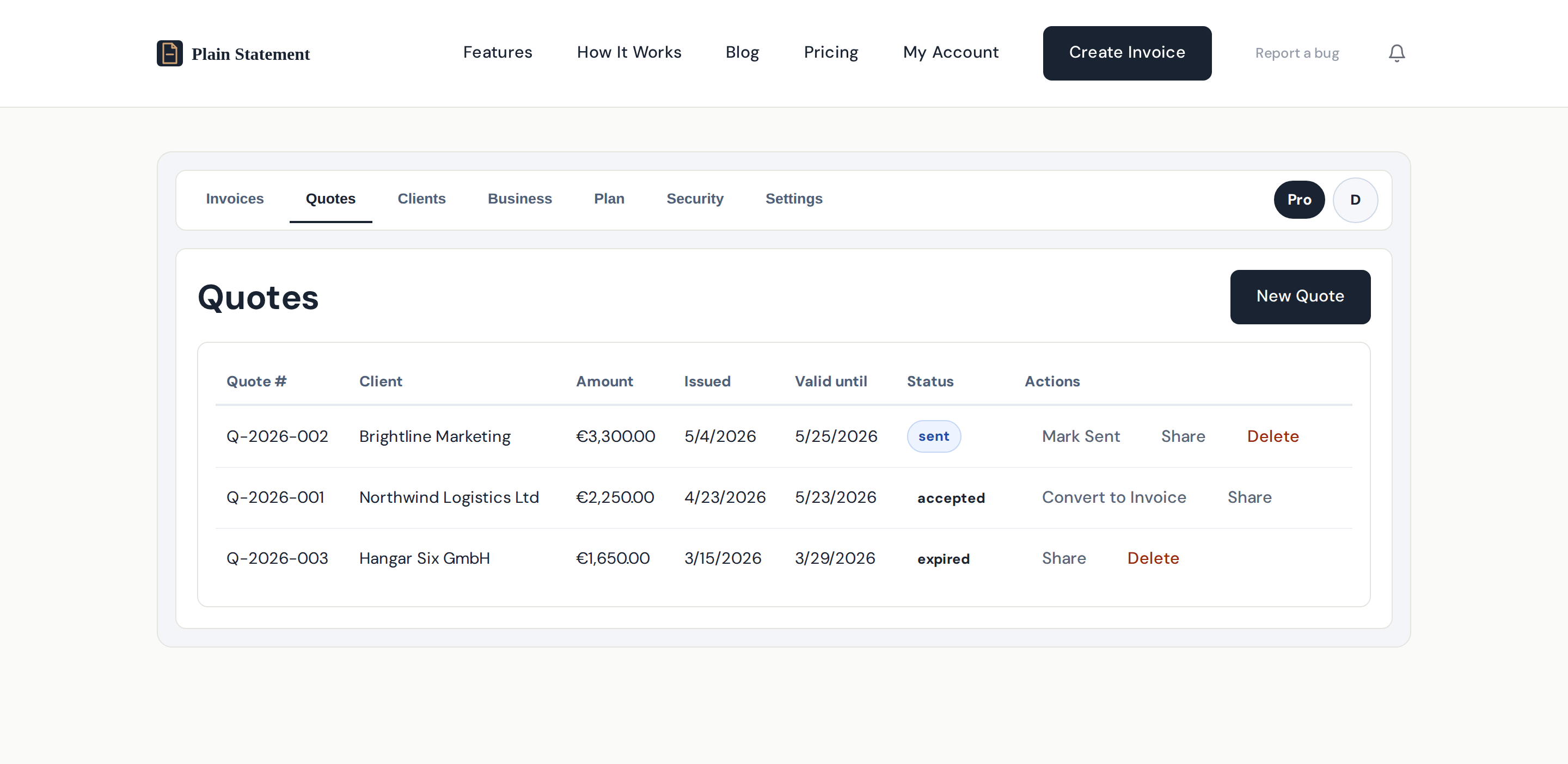Click valid until date 5/25/2026
The width and height of the screenshot is (1568, 764).
tap(836, 436)
